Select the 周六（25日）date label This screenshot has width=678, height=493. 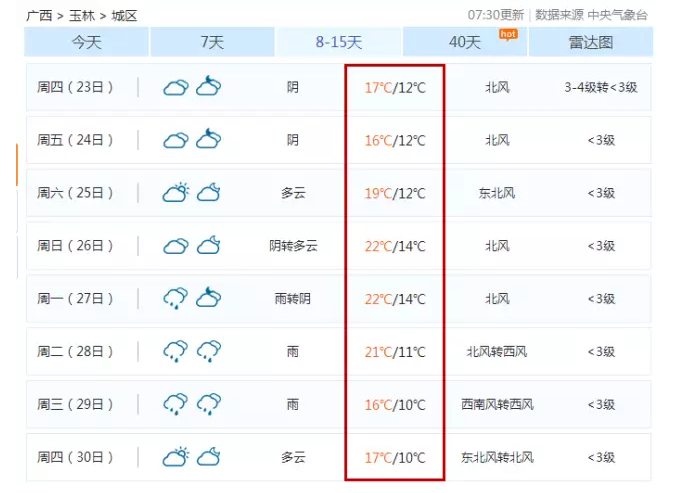[x=75, y=193]
